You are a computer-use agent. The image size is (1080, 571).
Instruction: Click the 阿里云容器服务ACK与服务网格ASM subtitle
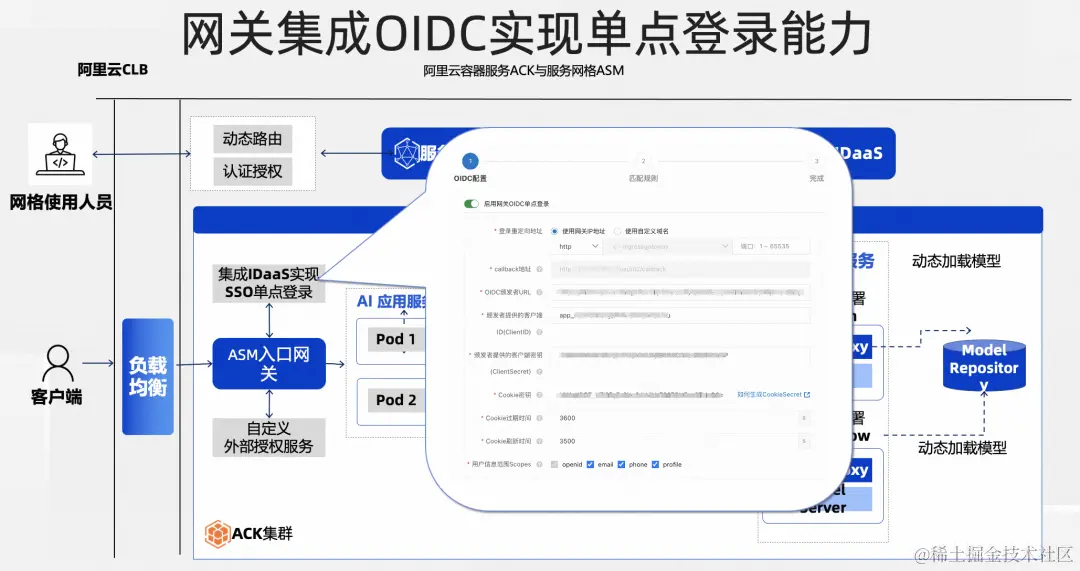point(523,70)
